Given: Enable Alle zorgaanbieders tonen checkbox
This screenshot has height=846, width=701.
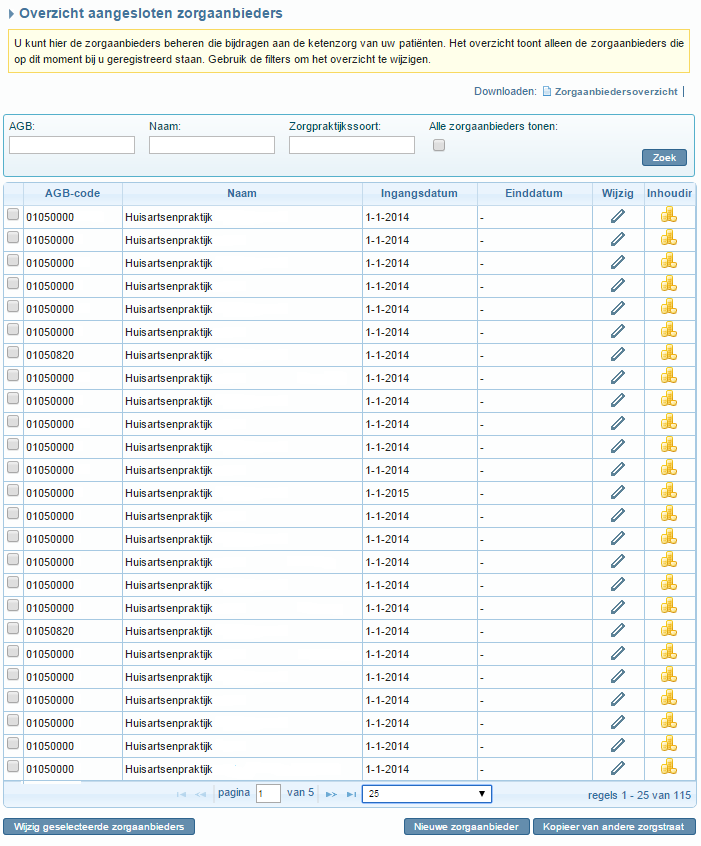Looking at the screenshot, I should point(439,145).
